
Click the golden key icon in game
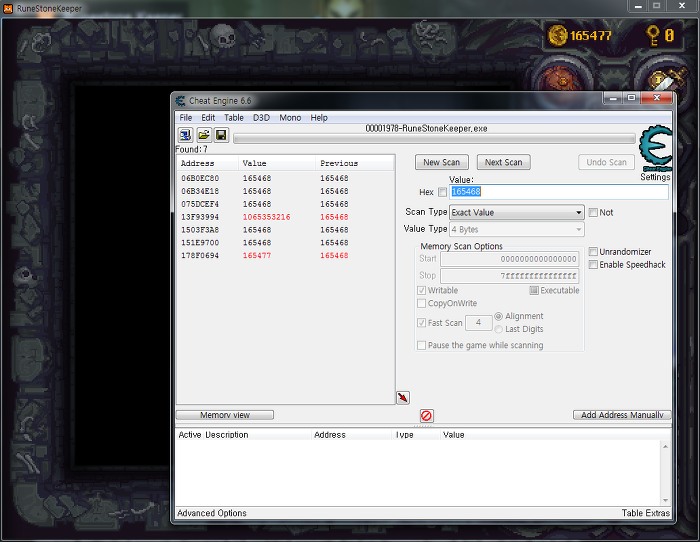[653, 35]
